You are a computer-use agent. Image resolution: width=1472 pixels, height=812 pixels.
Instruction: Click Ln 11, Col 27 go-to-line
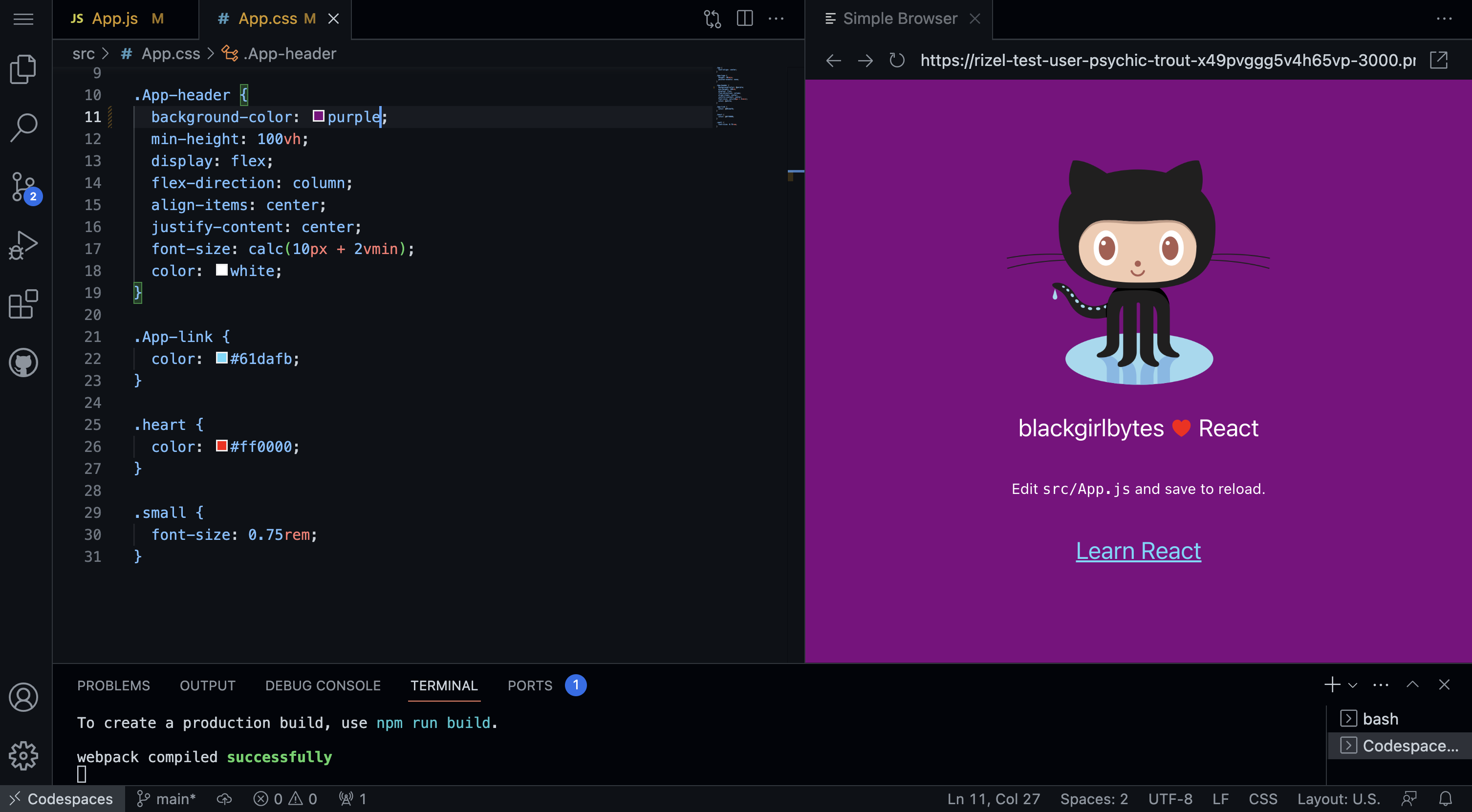tap(993, 799)
